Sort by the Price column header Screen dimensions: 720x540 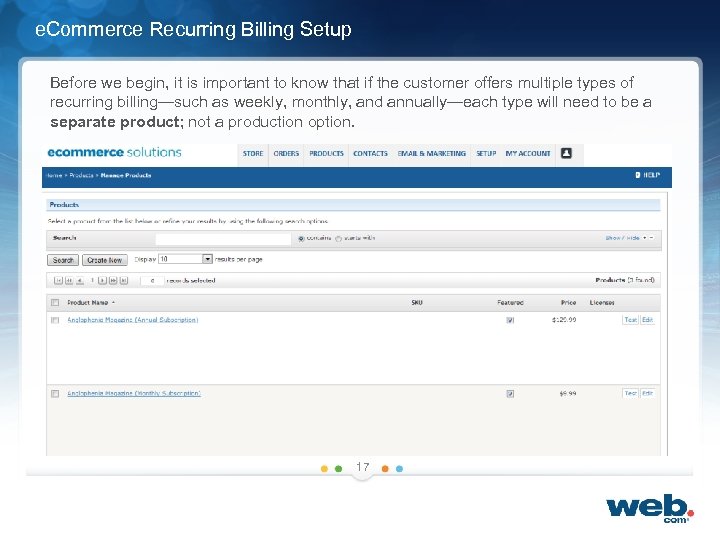(x=568, y=303)
